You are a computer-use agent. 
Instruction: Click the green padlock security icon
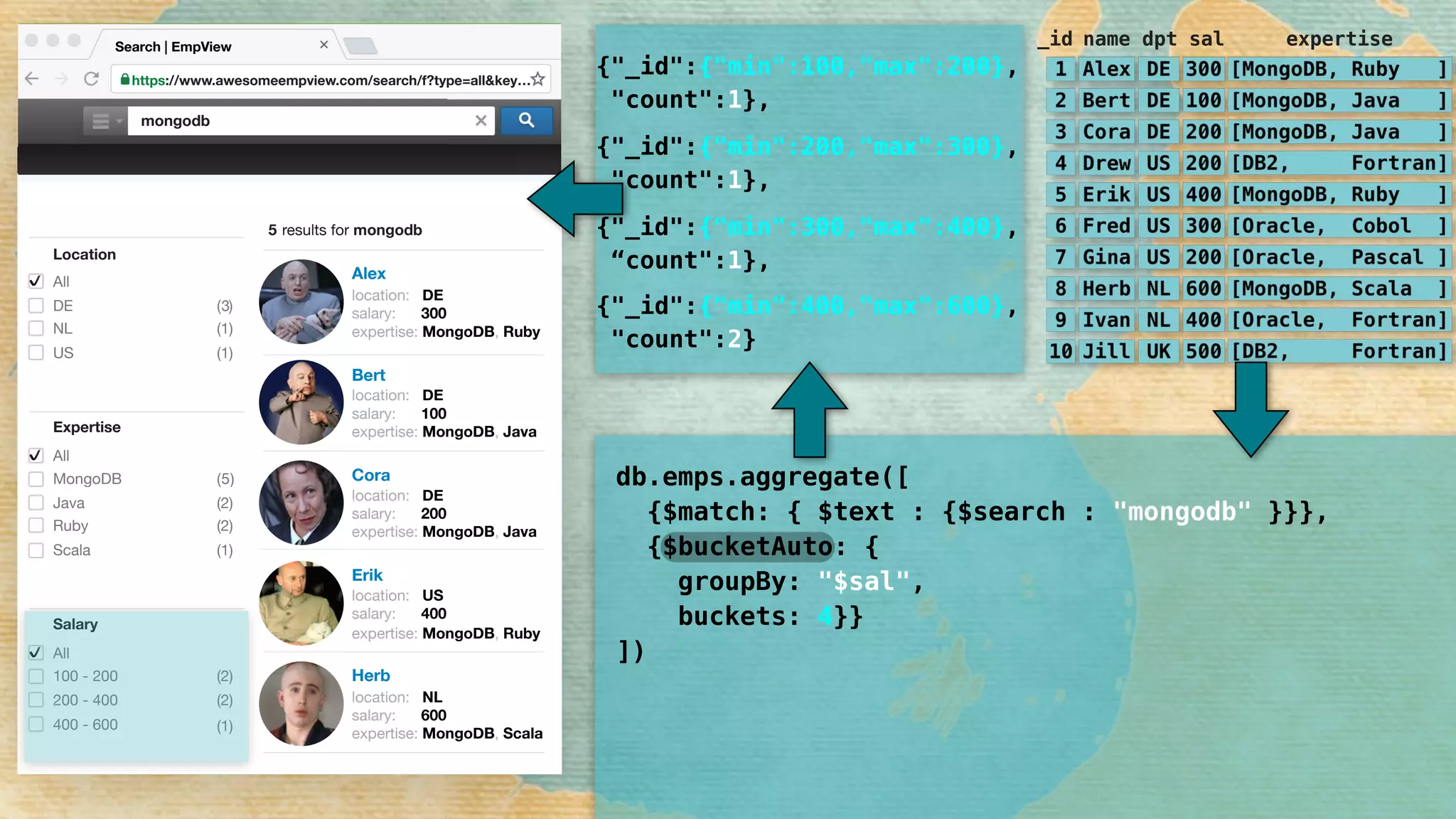[x=125, y=80]
